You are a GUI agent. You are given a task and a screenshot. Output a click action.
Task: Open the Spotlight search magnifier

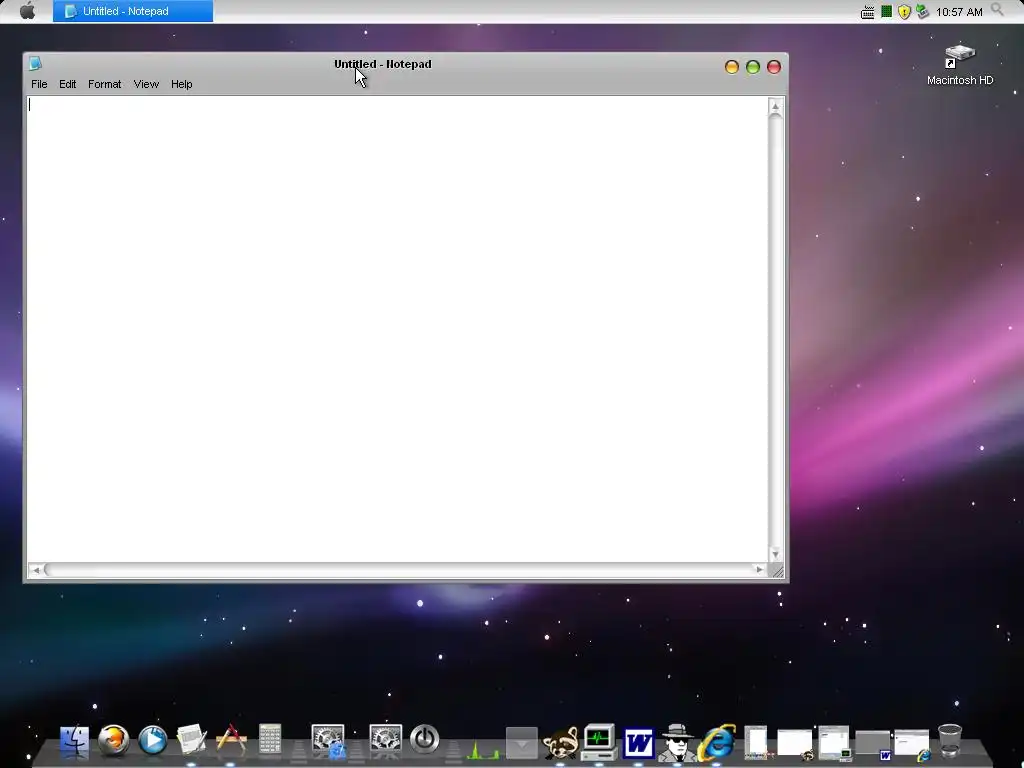pos(997,10)
